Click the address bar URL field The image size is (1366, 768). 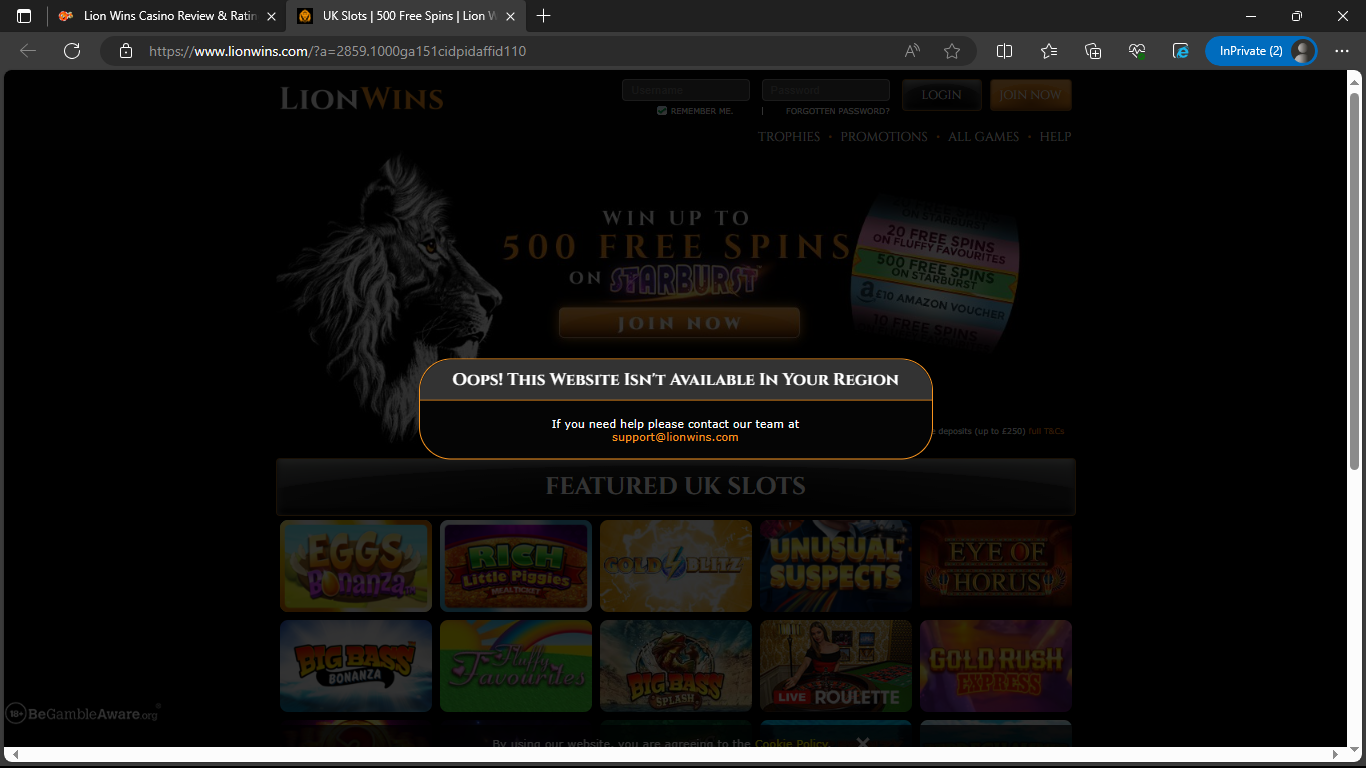pos(500,51)
